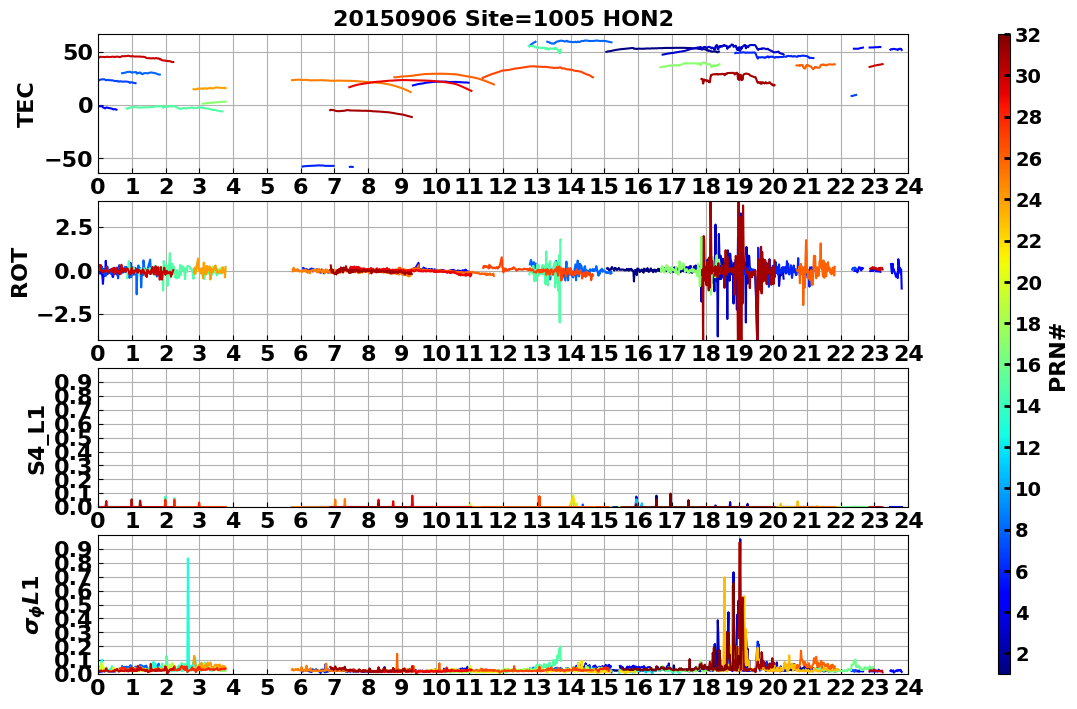
Task: Click x-axis tick 12 under TEC panel
Action: point(503,186)
